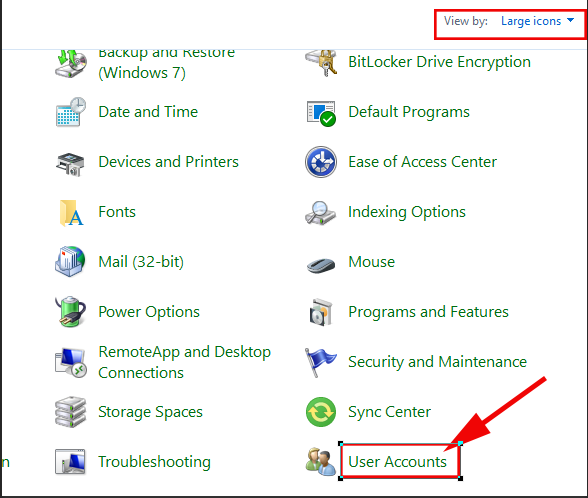The height and width of the screenshot is (498, 588).
Task: Click the User Accounts people icon
Action: point(321,462)
